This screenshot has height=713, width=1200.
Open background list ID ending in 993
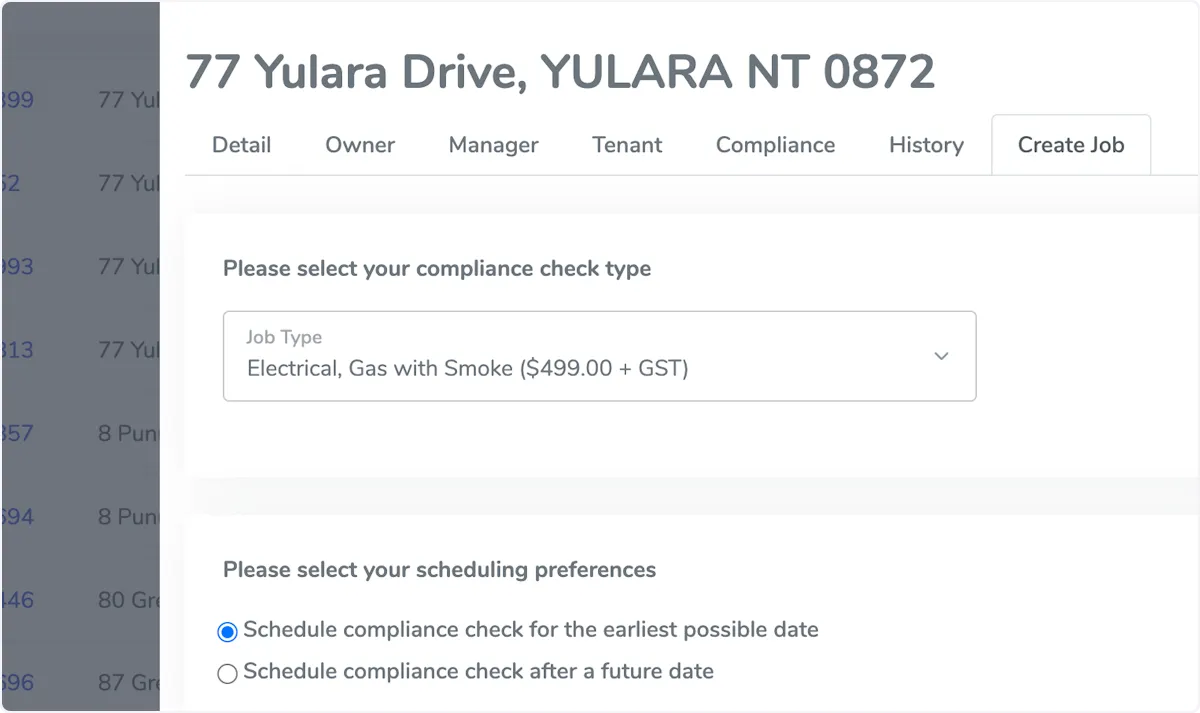click(x=18, y=267)
